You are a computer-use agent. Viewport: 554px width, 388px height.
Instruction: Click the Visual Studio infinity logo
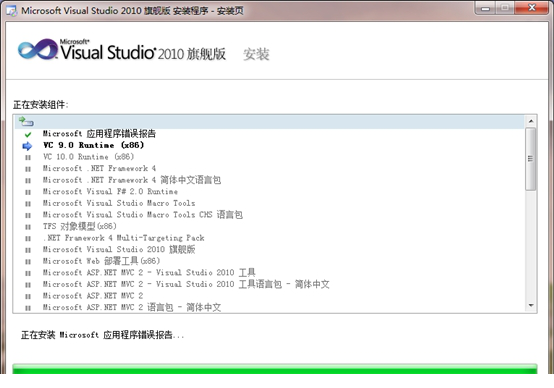point(38,49)
